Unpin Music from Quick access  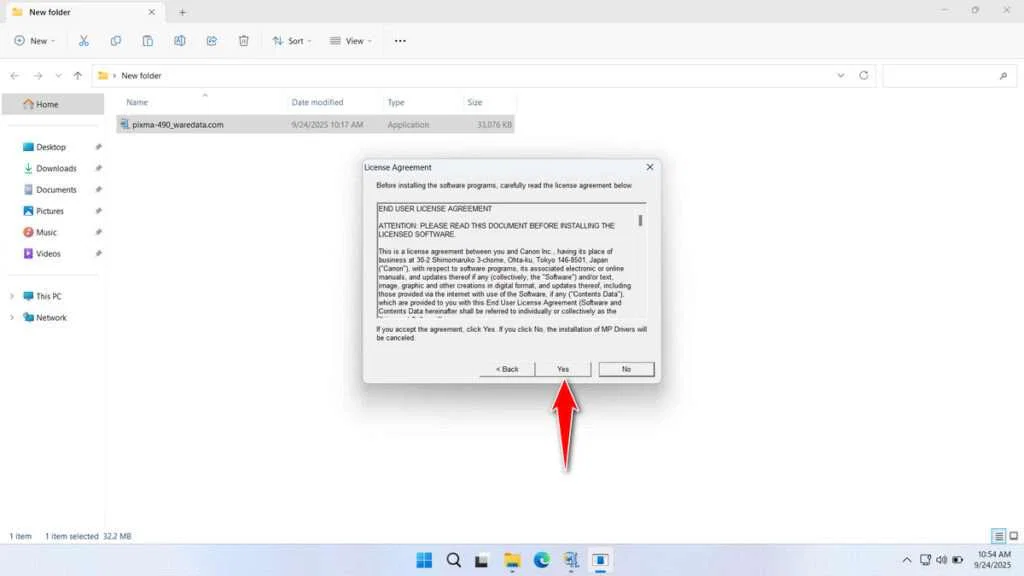click(x=97, y=232)
